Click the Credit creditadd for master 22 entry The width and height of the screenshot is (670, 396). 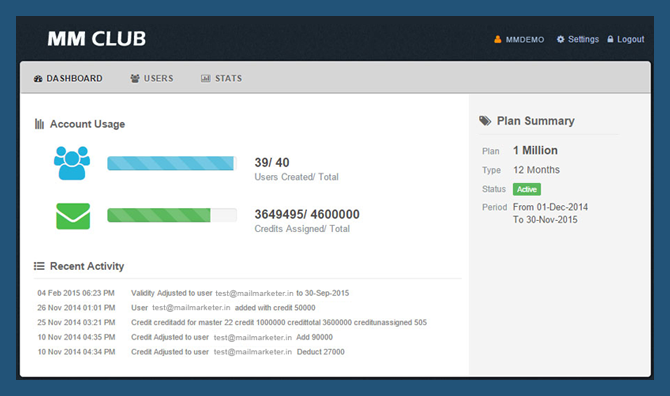point(279,323)
